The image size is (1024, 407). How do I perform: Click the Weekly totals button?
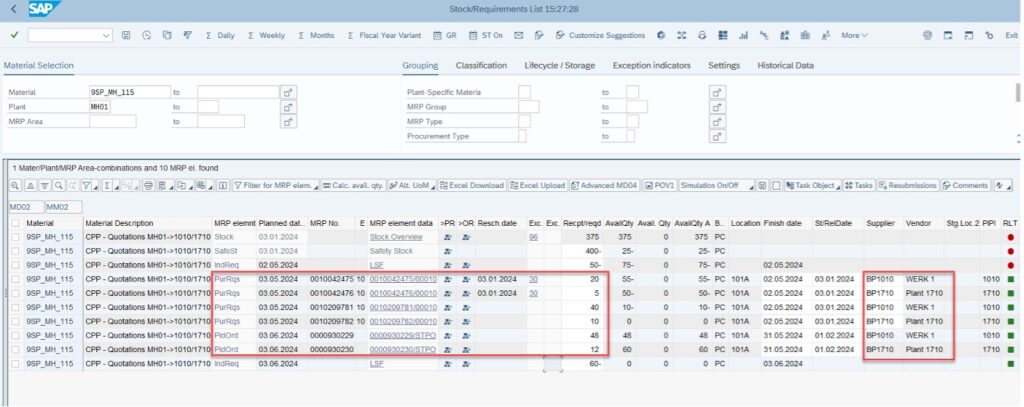[x=266, y=35]
